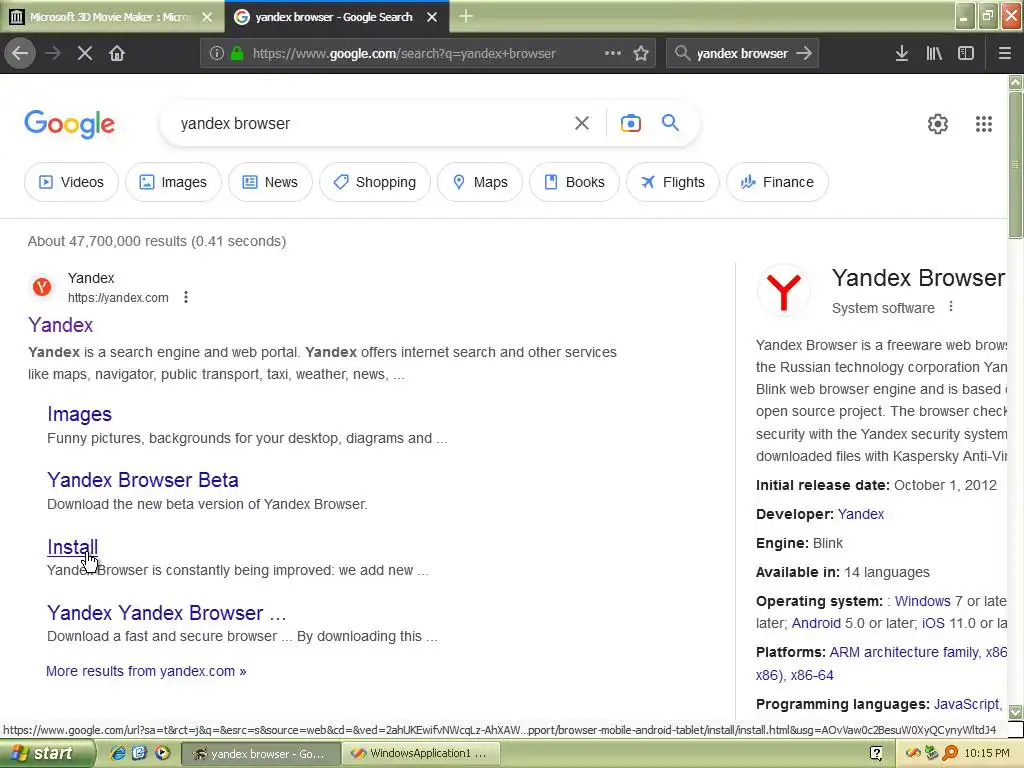Launch Internet Explorer from quick launch
The width and height of the screenshot is (1024, 768).
pyautogui.click(x=118, y=753)
